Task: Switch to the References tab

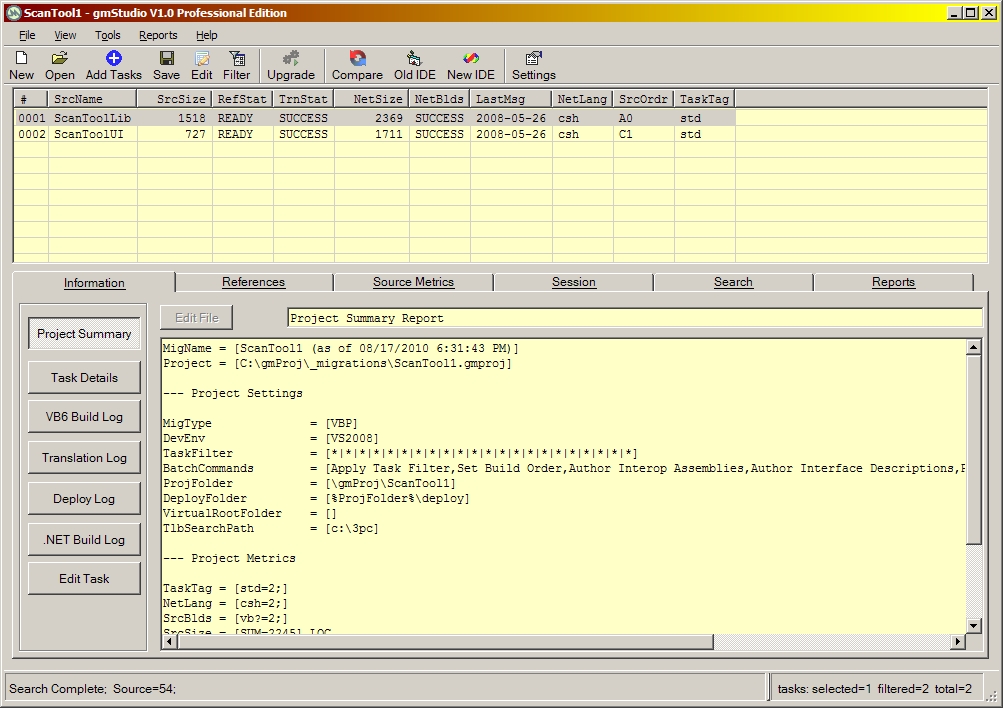Action: click(253, 282)
